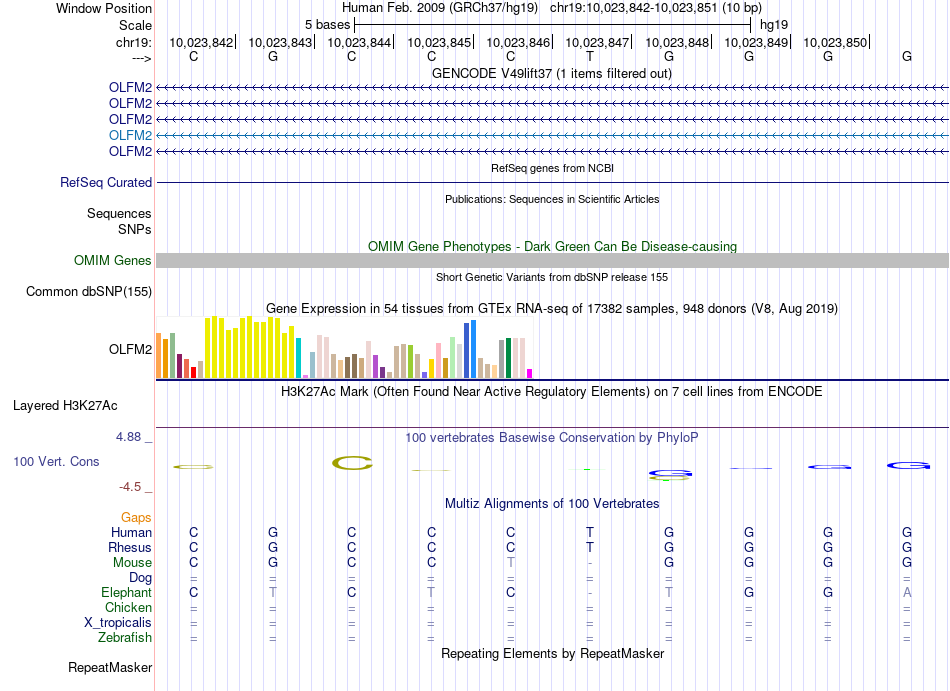Click the cyan bar in the GTEx expression chart
Viewport: 950px width, 691px height.
[299, 359]
